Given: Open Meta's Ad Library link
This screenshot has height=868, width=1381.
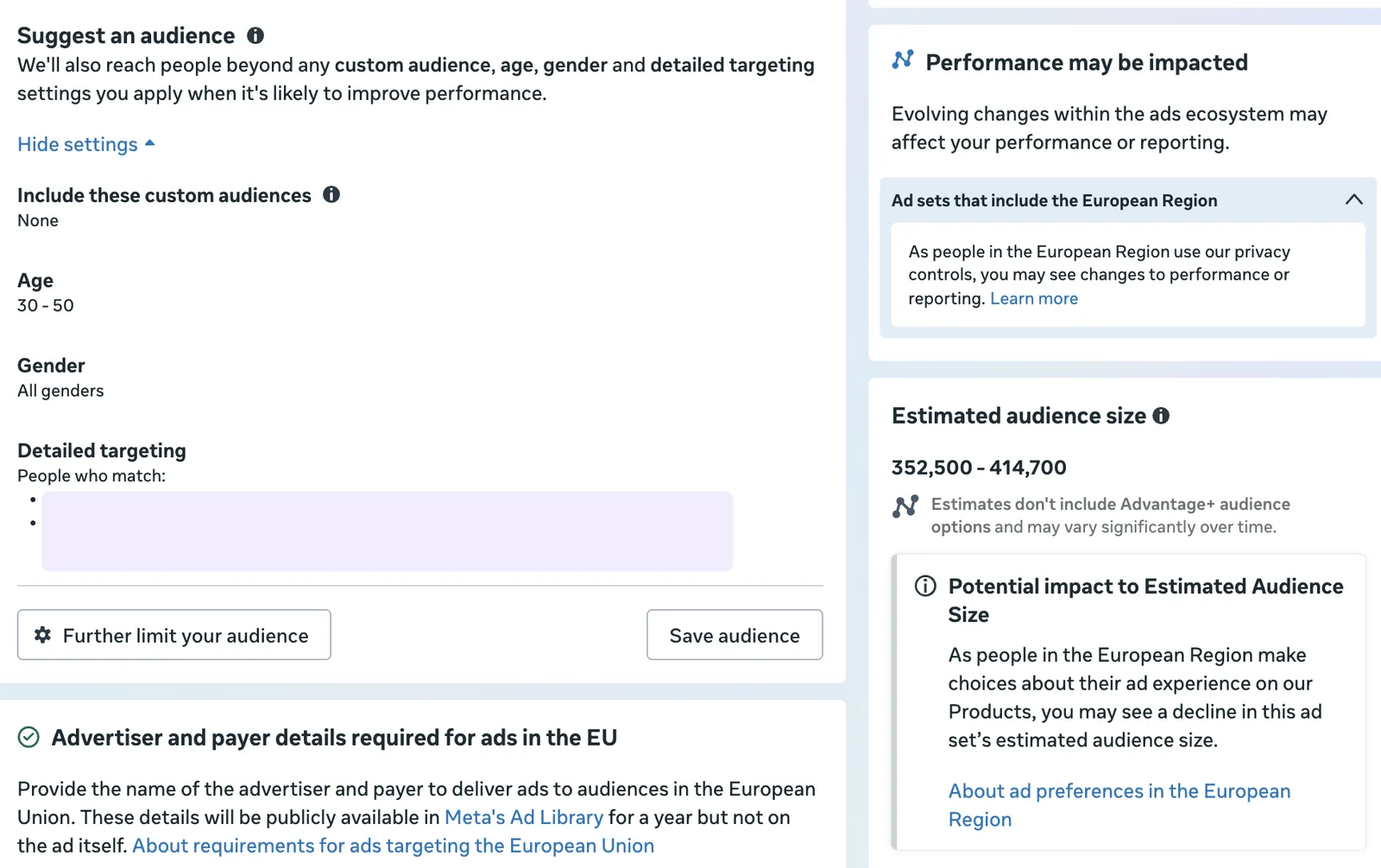Looking at the screenshot, I should tap(524, 817).
